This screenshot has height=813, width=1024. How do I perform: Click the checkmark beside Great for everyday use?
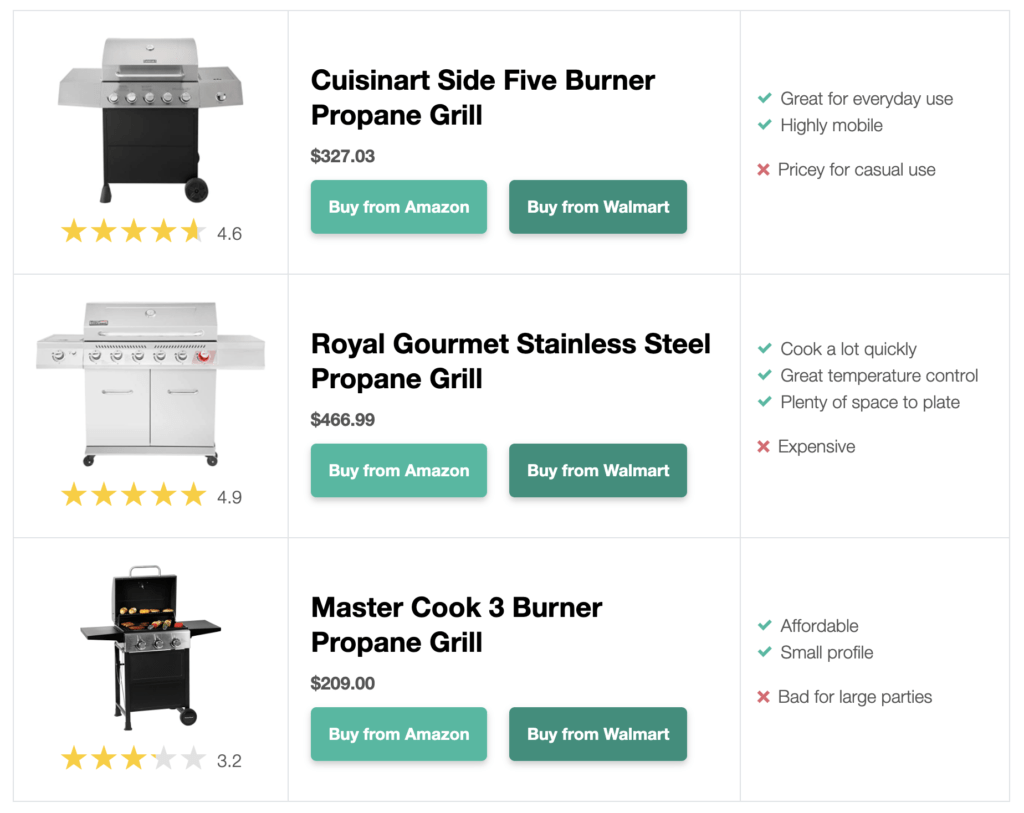coord(765,98)
